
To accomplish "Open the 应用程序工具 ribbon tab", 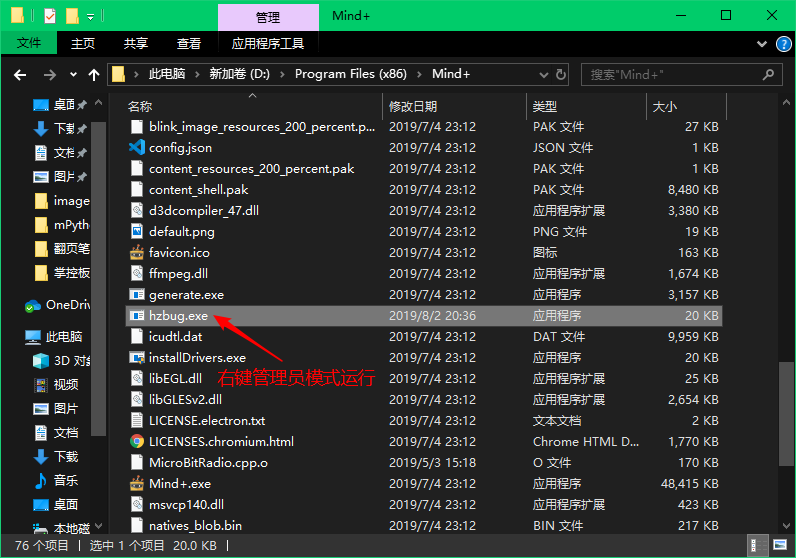I will coord(268,43).
